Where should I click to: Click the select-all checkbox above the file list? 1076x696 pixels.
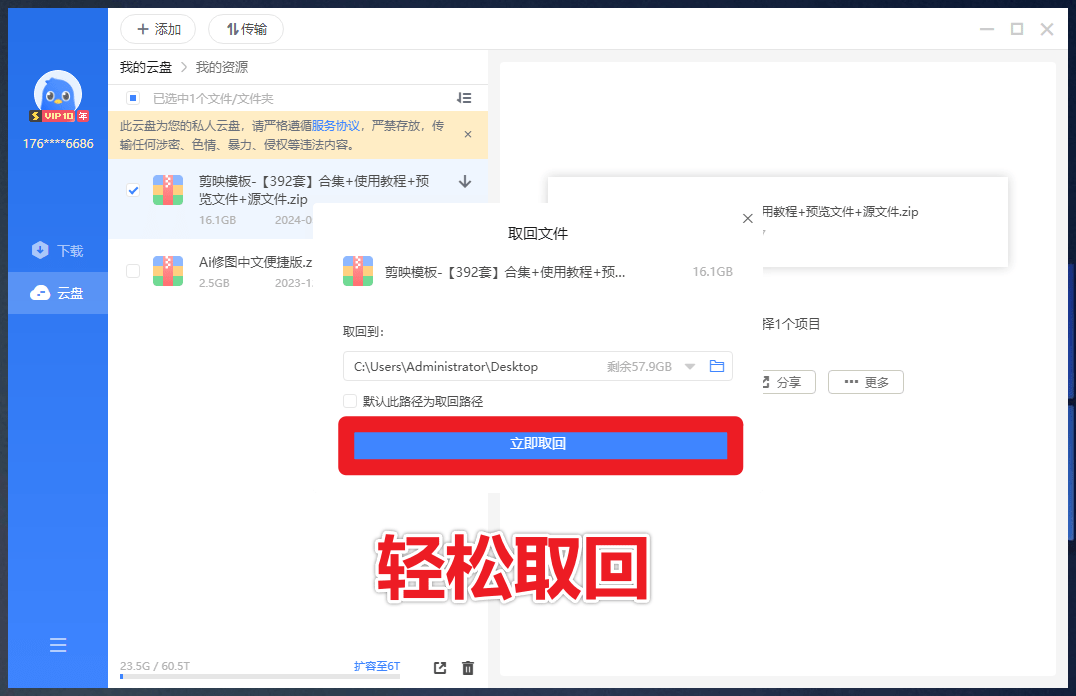[132, 98]
